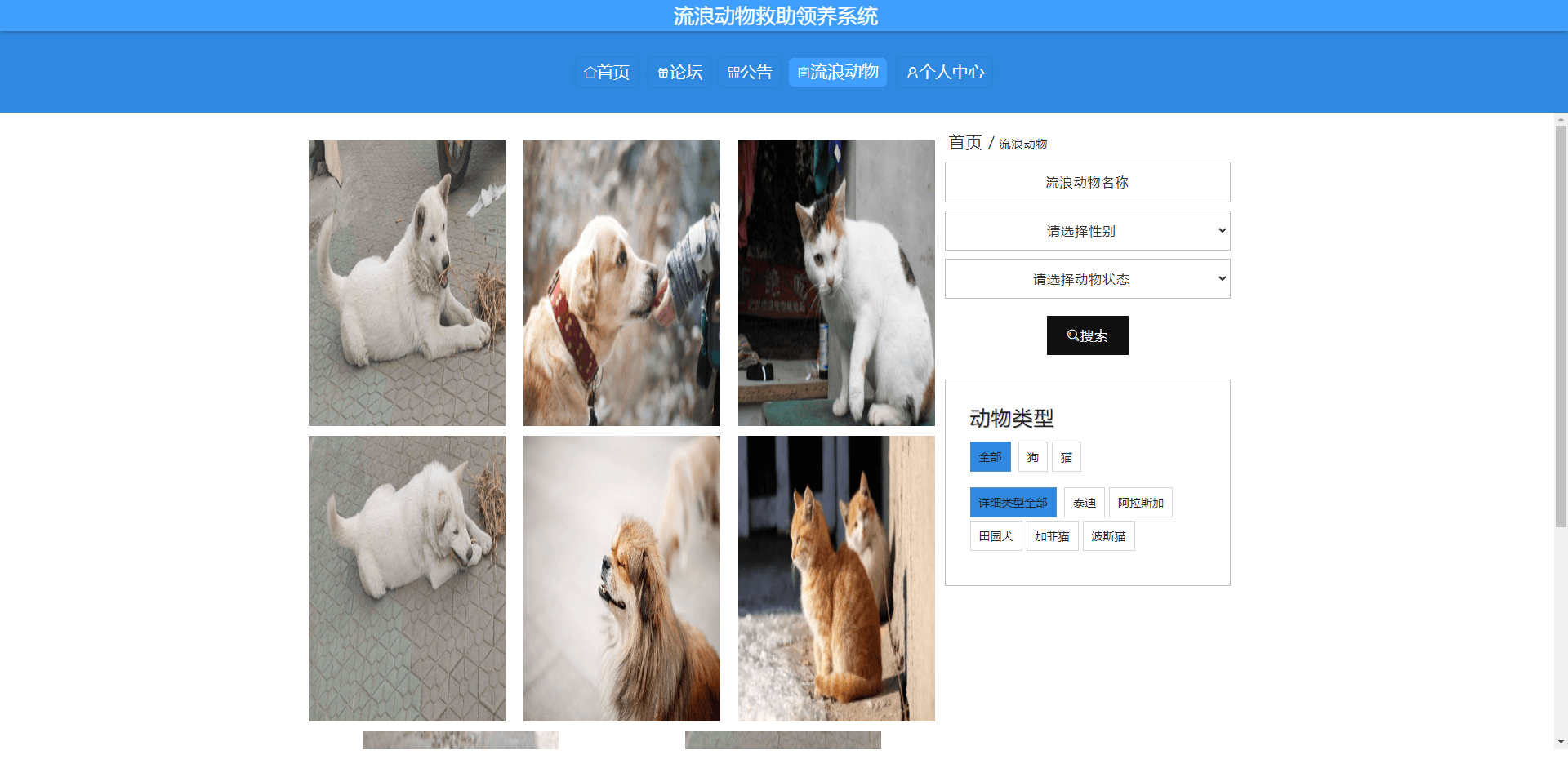Open the 论坛 forum navigation item

point(680,72)
